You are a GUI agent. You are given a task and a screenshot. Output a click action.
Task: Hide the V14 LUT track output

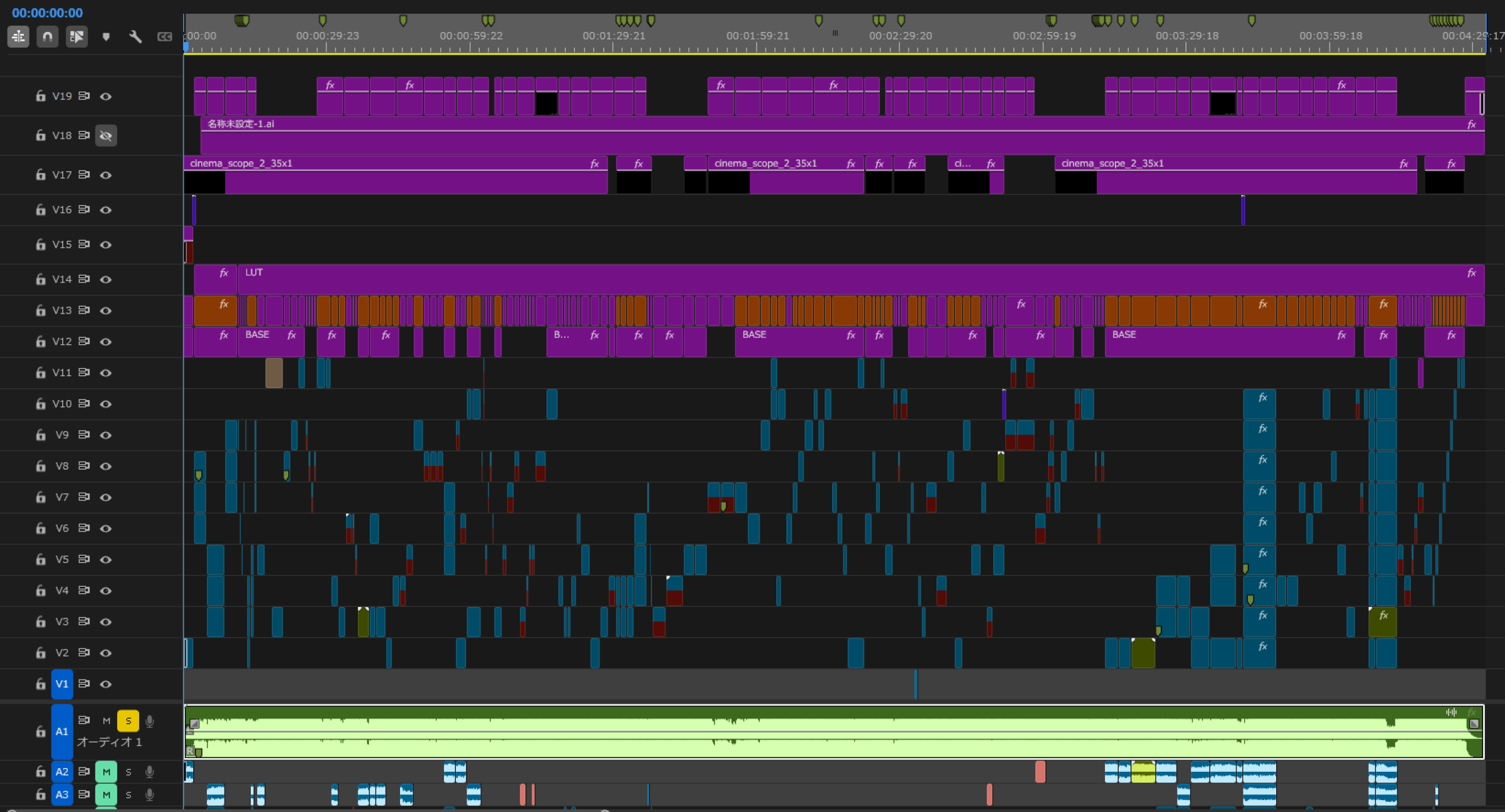(106, 279)
